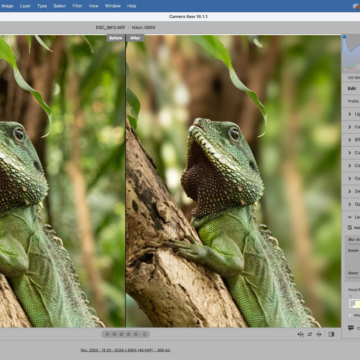Screen dimensions: 360x360
Task: Open the Help menu
Action: point(132,6)
